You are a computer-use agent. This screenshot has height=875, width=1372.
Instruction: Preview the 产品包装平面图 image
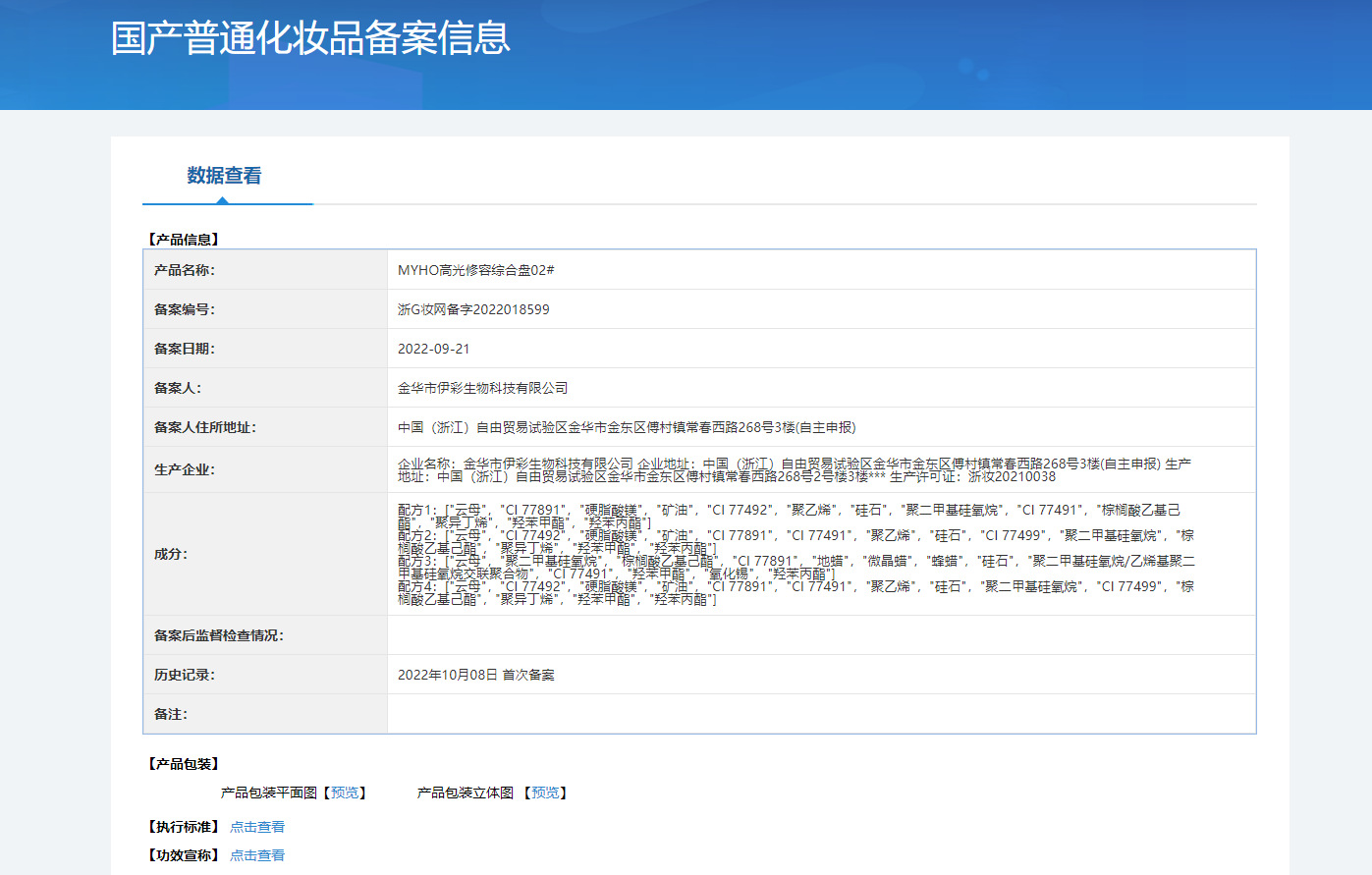coord(345,793)
